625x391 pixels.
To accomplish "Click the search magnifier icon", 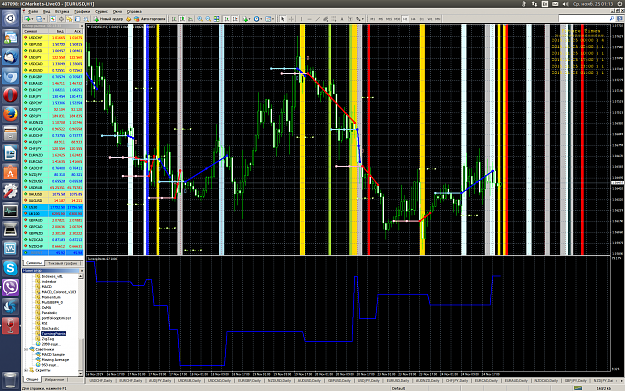I will (x=612, y=19).
